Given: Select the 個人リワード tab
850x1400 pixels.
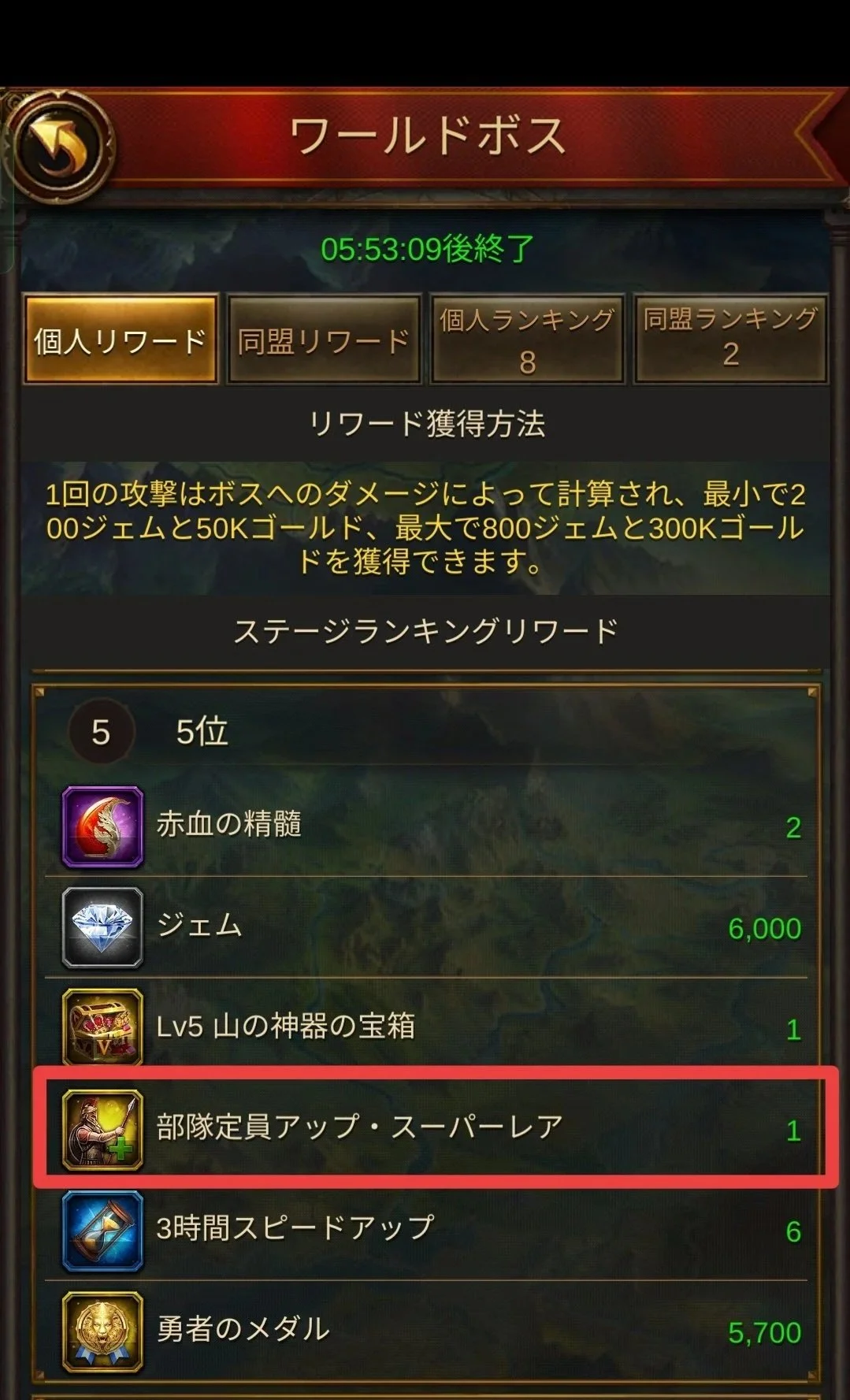Looking at the screenshot, I should [121, 340].
